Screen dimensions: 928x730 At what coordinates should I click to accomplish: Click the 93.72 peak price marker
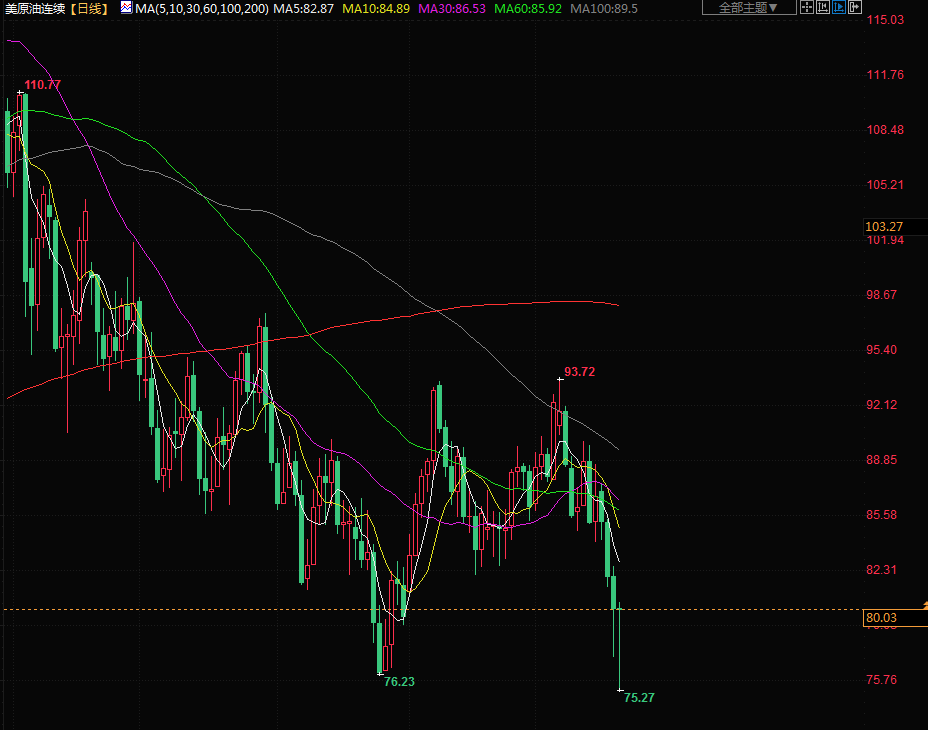tap(580, 372)
